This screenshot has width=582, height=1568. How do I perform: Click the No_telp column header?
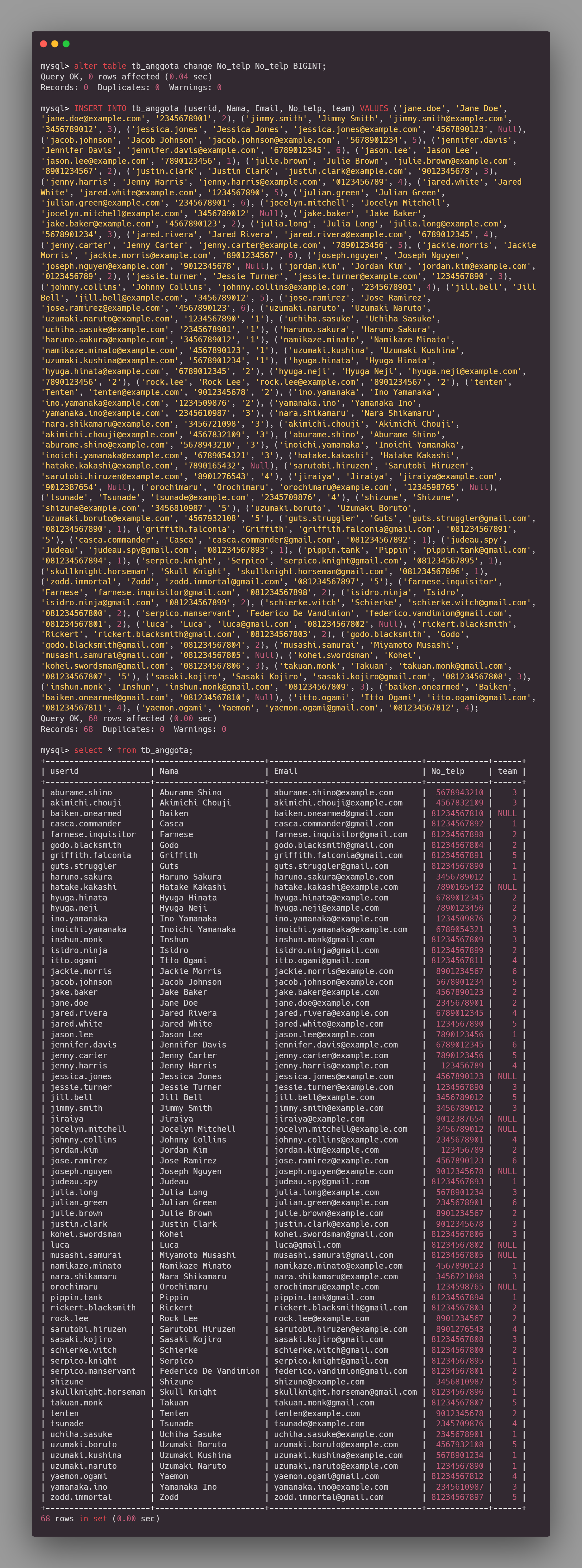point(448,771)
